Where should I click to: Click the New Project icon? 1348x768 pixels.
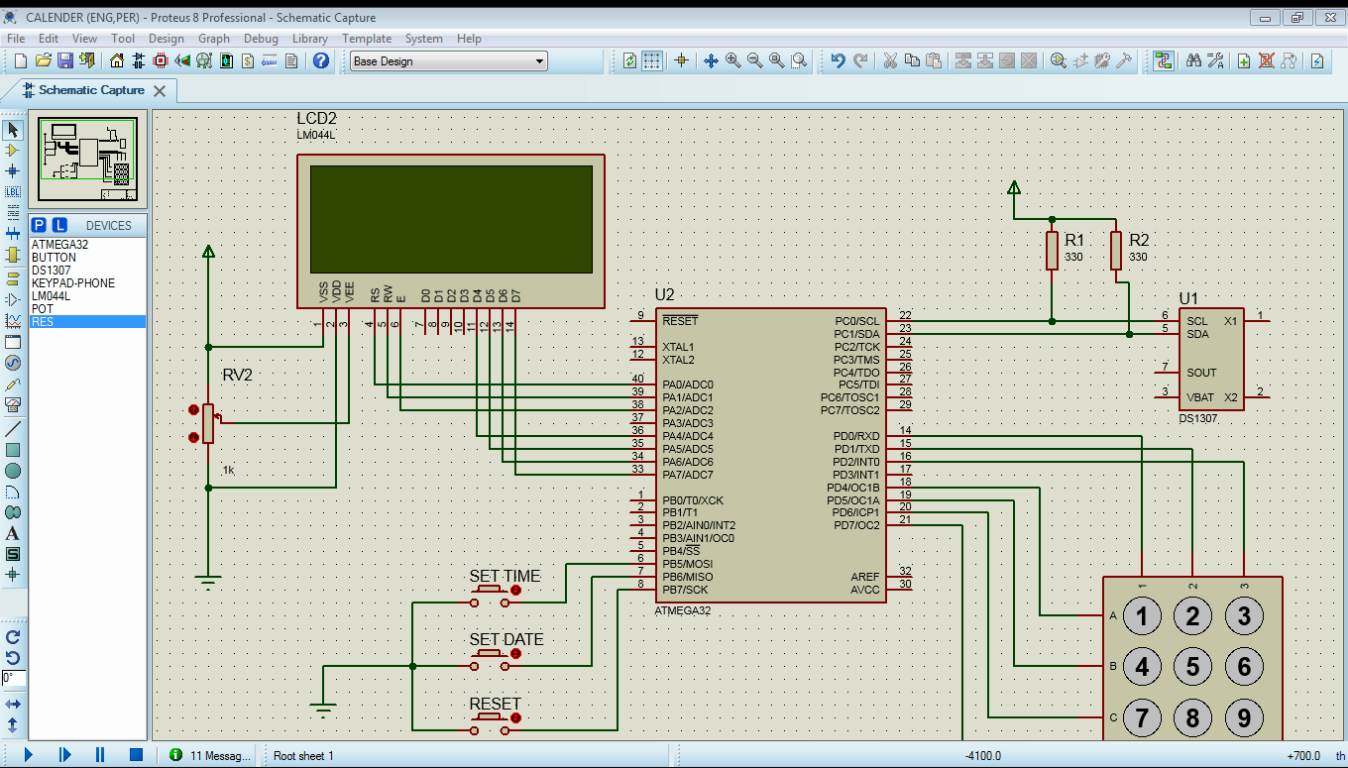point(21,61)
